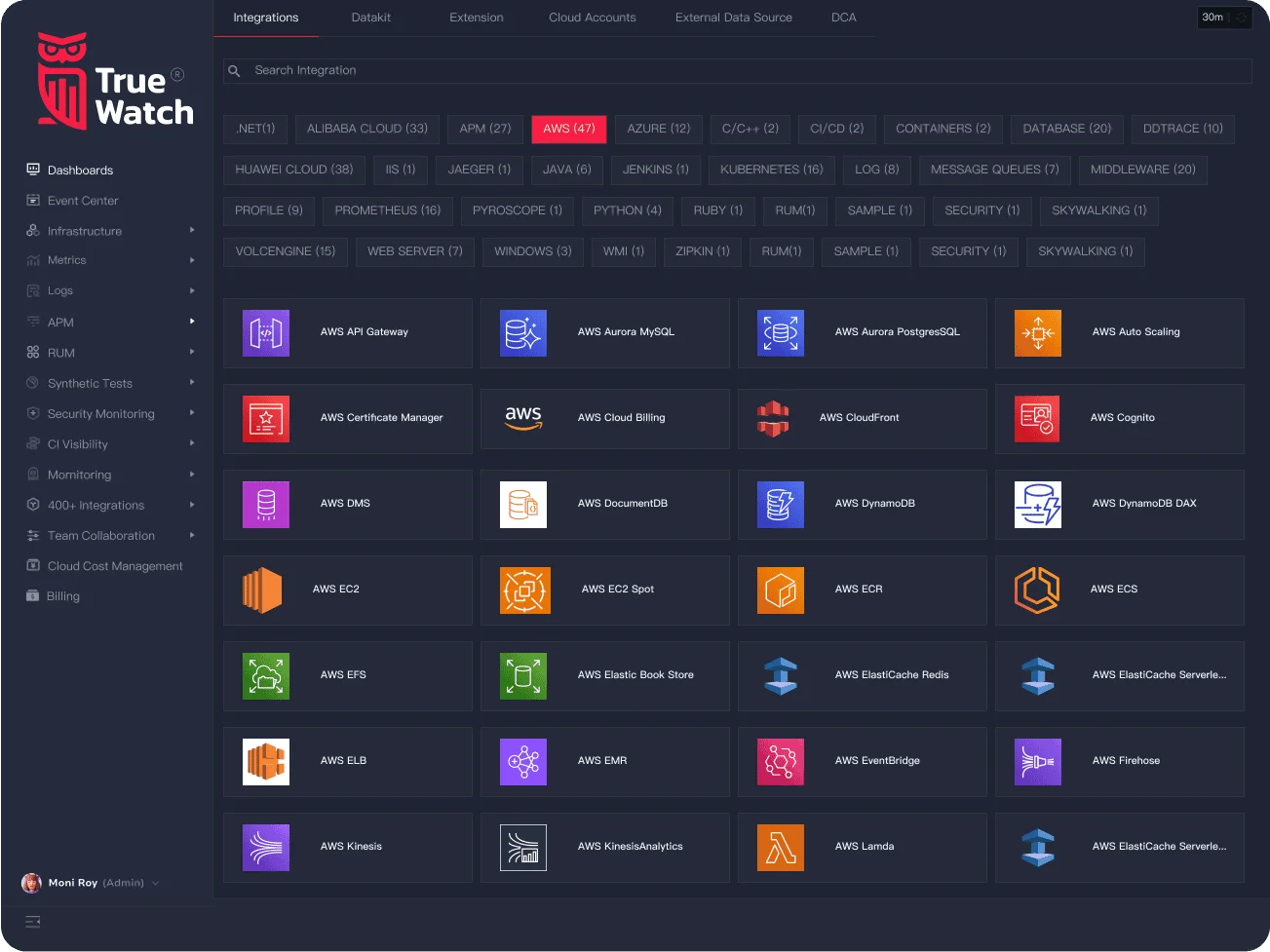
Task: Filter by HUAWEI CLOUD (38)
Action: [294, 170]
